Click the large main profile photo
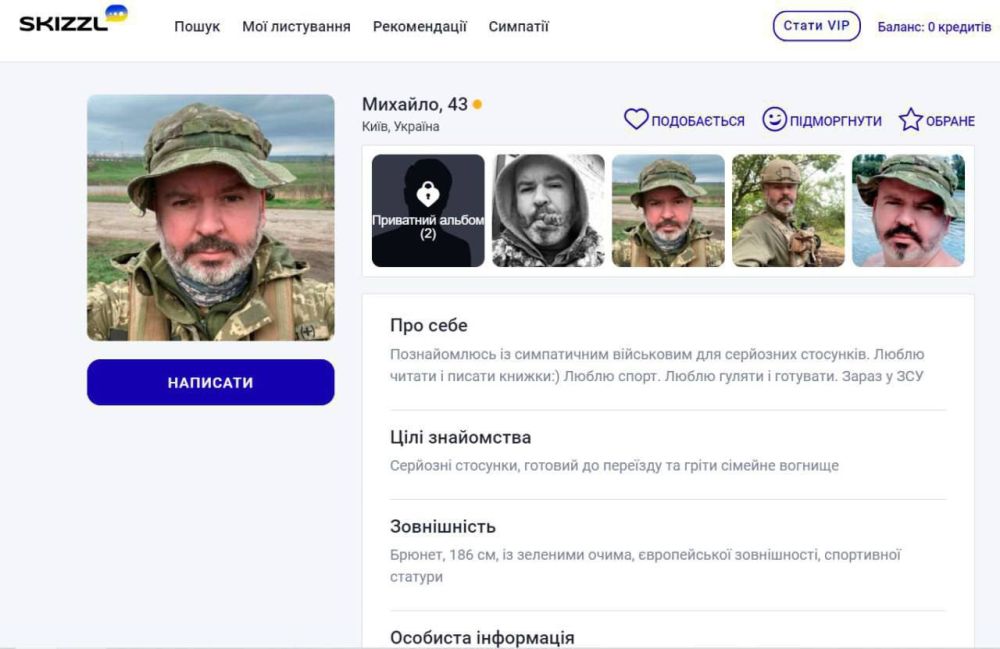 click(x=210, y=217)
